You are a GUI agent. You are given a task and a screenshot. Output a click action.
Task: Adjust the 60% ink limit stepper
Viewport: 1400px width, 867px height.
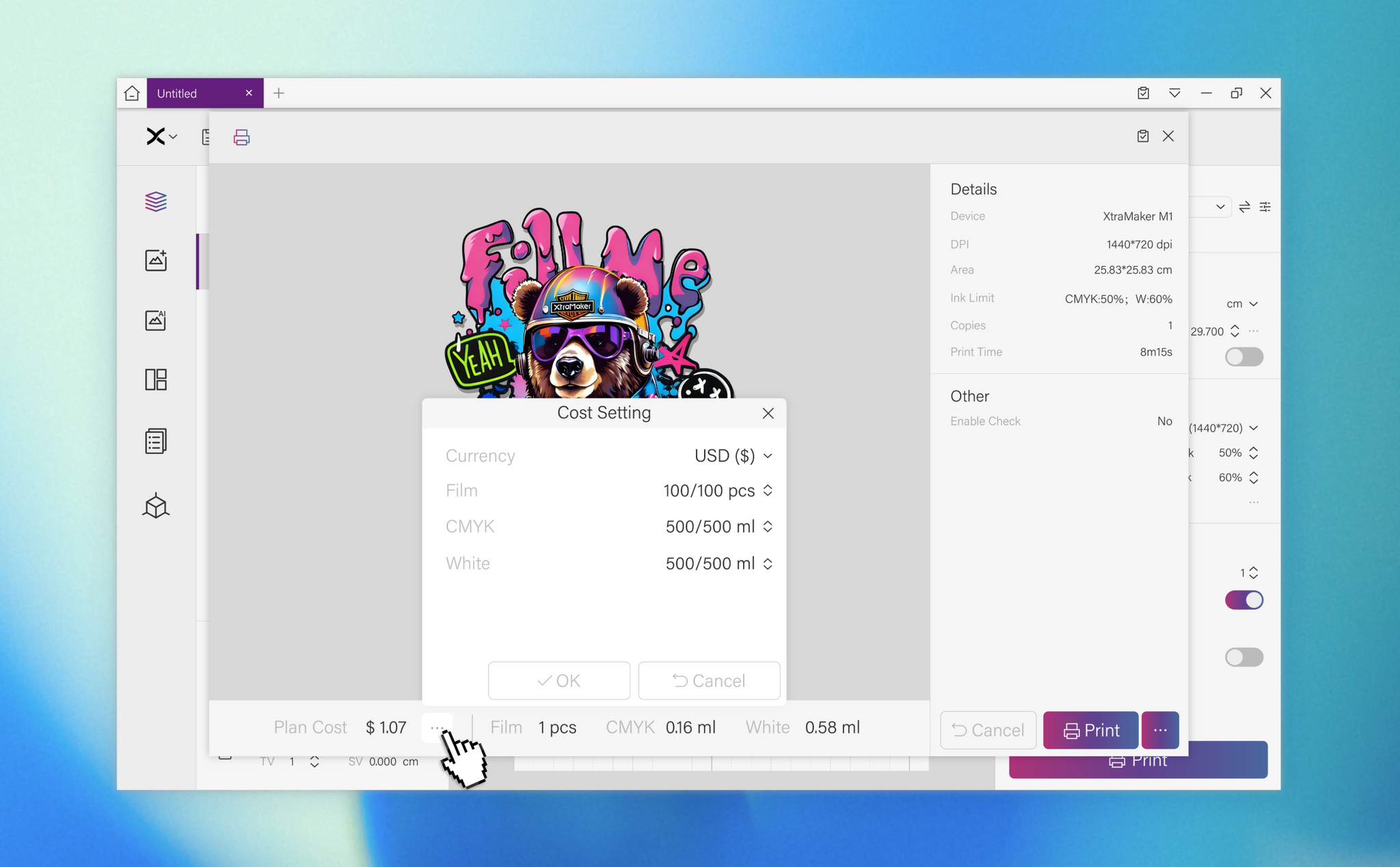(x=1254, y=477)
